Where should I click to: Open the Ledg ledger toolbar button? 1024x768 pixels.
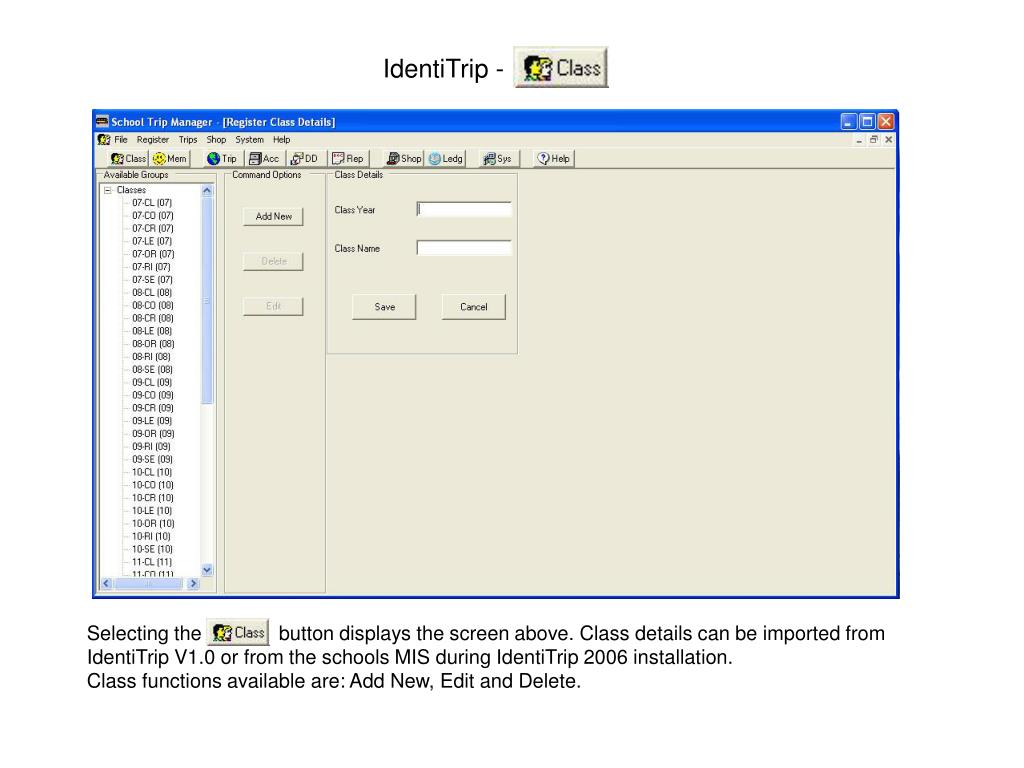coord(446,159)
